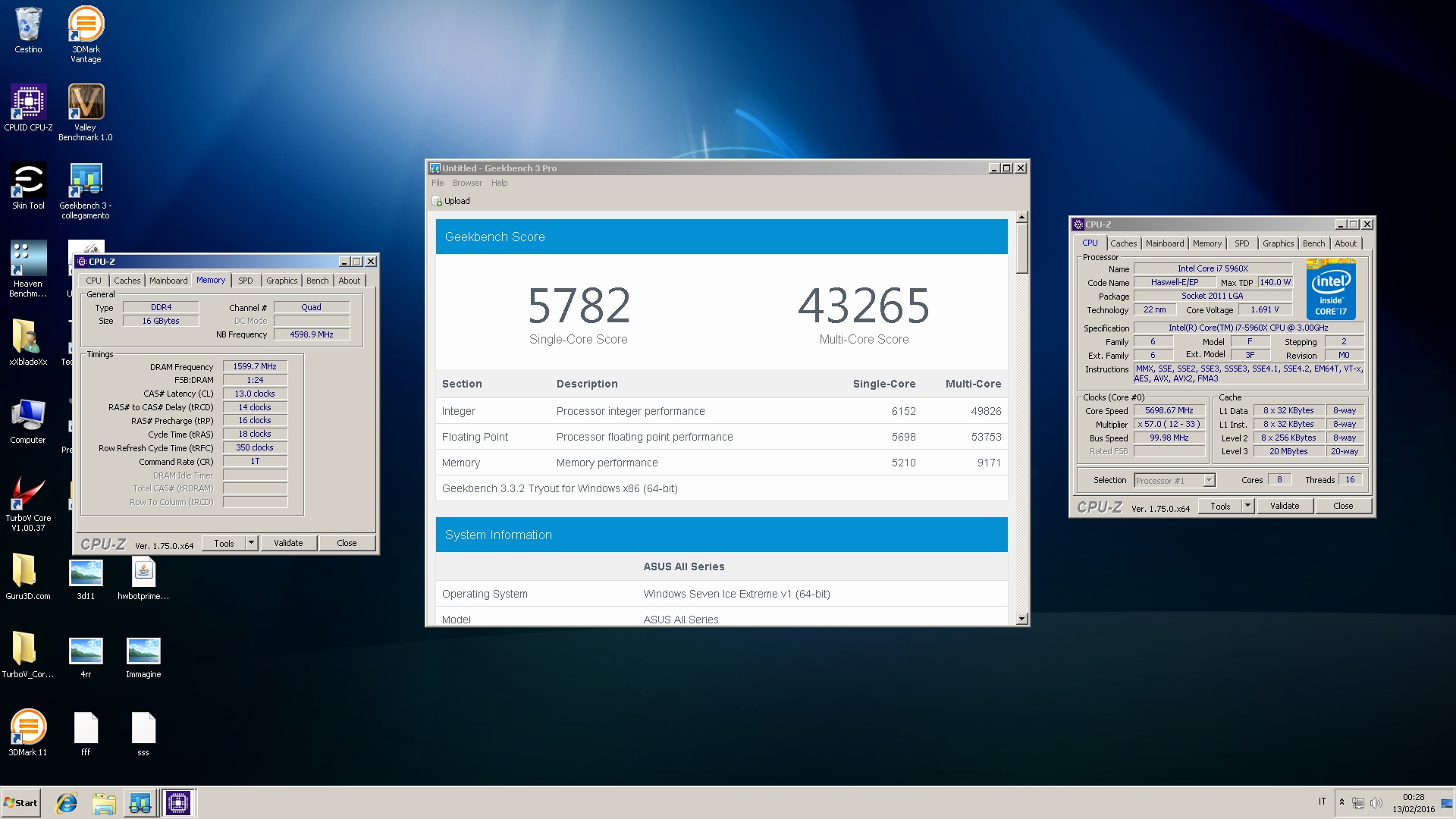The height and width of the screenshot is (819, 1456).
Task: Switch to Geekbench via its taskbar icon
Action: pos(140,803)
